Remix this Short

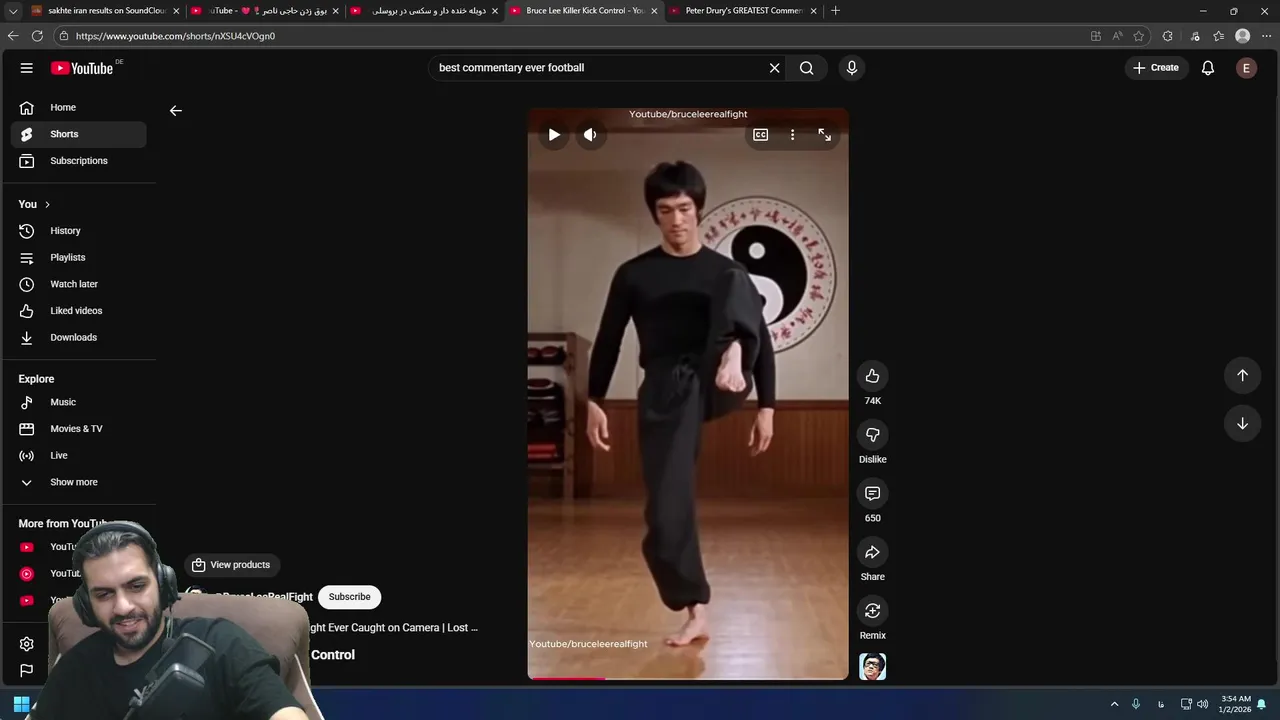click(873, 611)
